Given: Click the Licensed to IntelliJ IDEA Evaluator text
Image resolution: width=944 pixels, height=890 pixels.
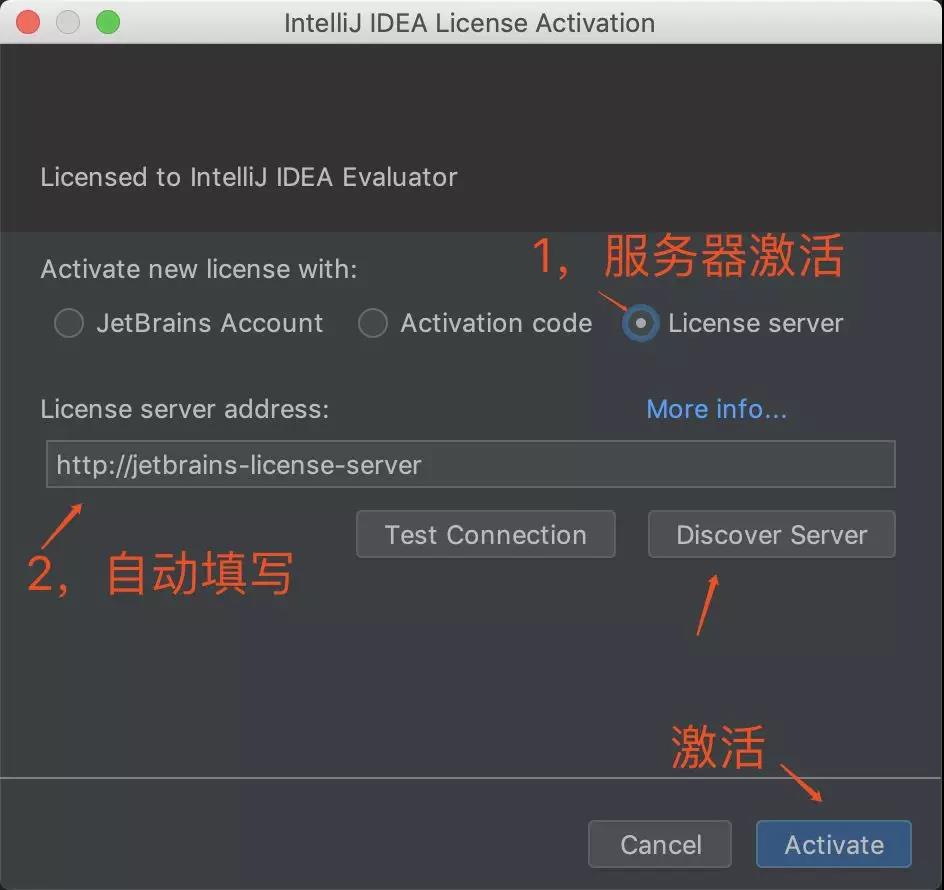Looking at the screenshot, I should [249, 178].
